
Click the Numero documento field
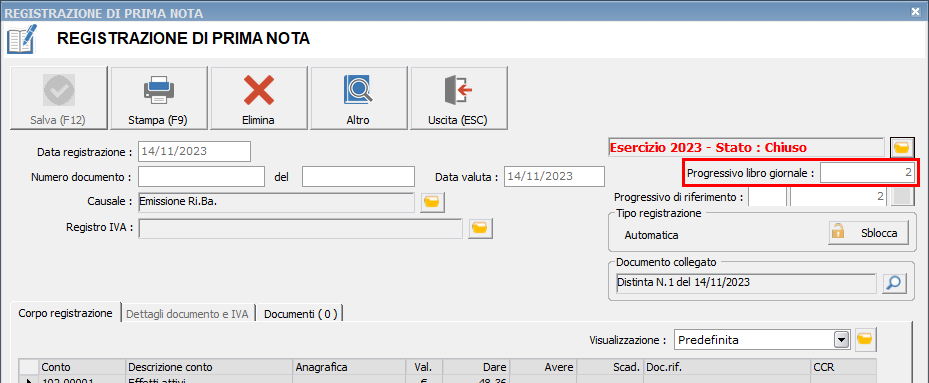pos(201,177)
